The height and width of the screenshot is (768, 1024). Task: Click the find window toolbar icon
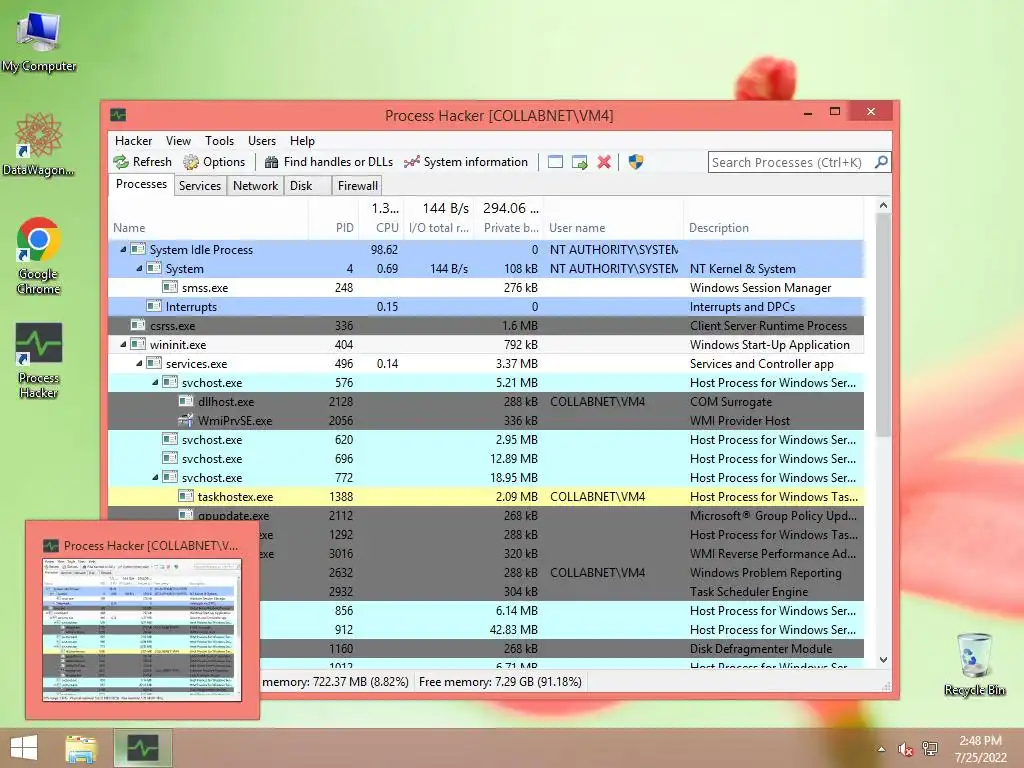coord(555,162)
